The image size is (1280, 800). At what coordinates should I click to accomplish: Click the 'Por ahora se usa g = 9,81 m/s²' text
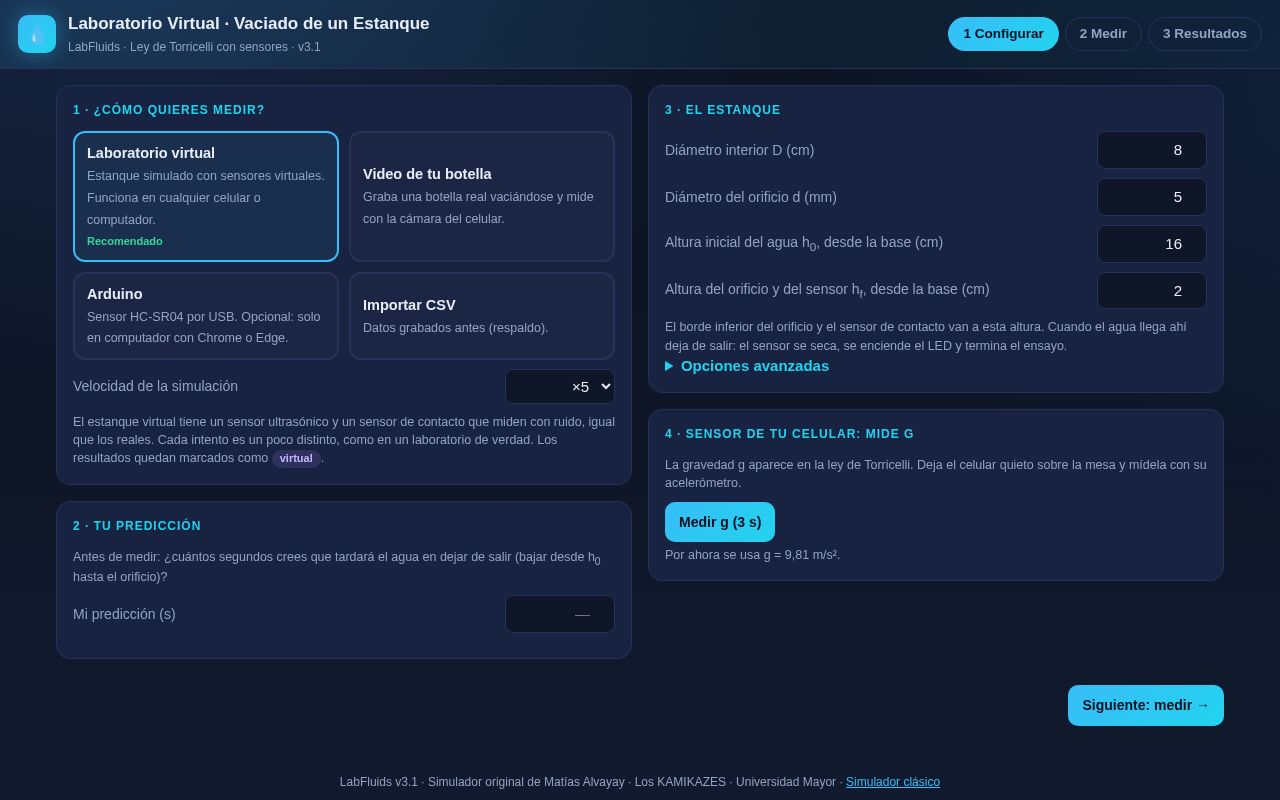(x=753, y=555)
